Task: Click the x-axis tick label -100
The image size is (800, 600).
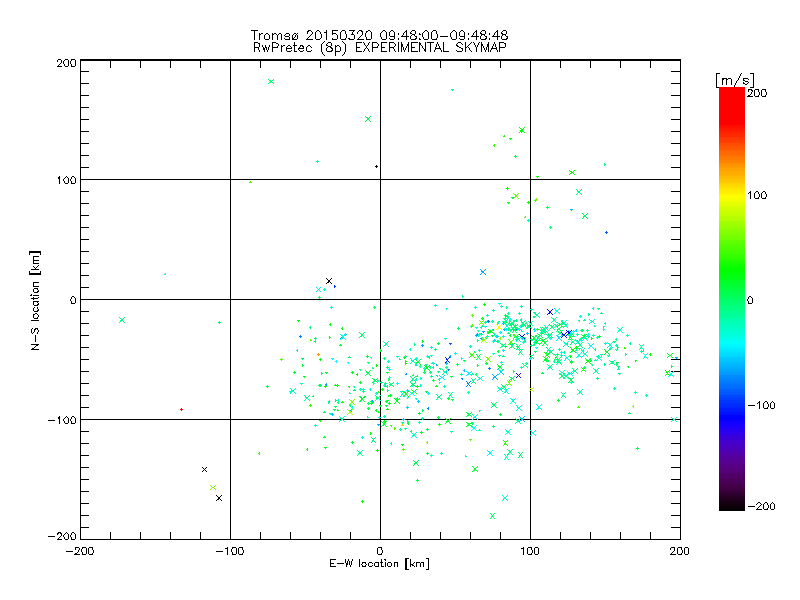Action: [230, 552]
